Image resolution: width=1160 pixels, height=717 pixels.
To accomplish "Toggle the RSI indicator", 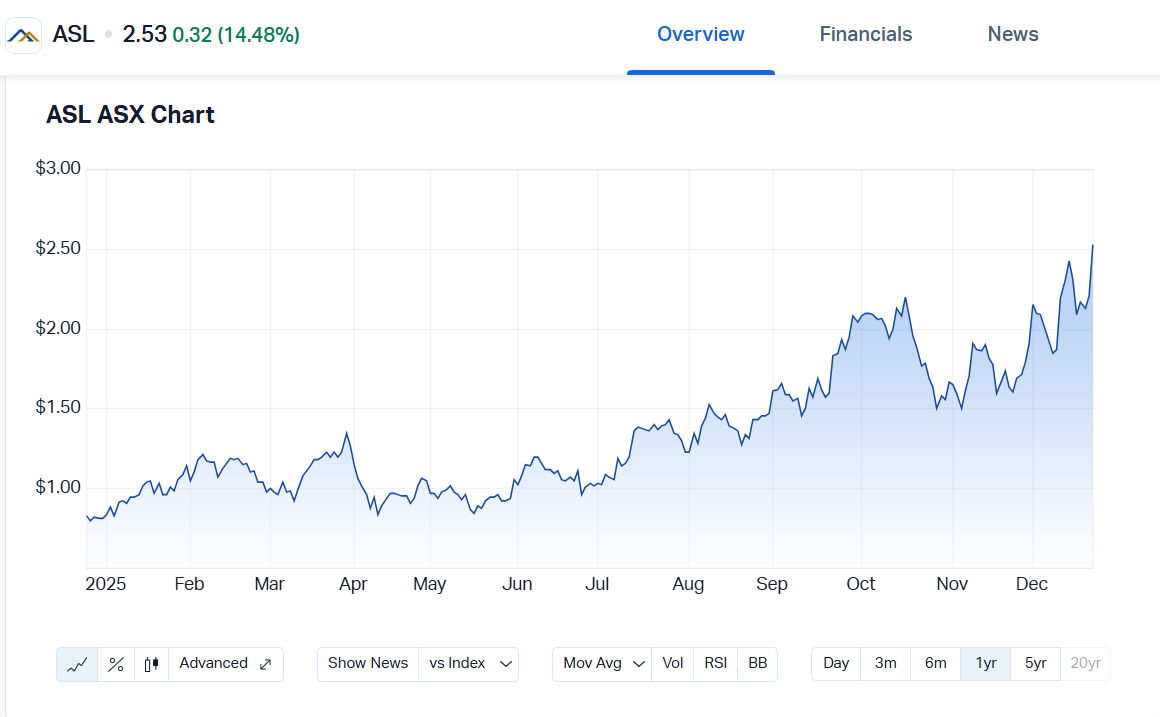I will click(715, 664).
